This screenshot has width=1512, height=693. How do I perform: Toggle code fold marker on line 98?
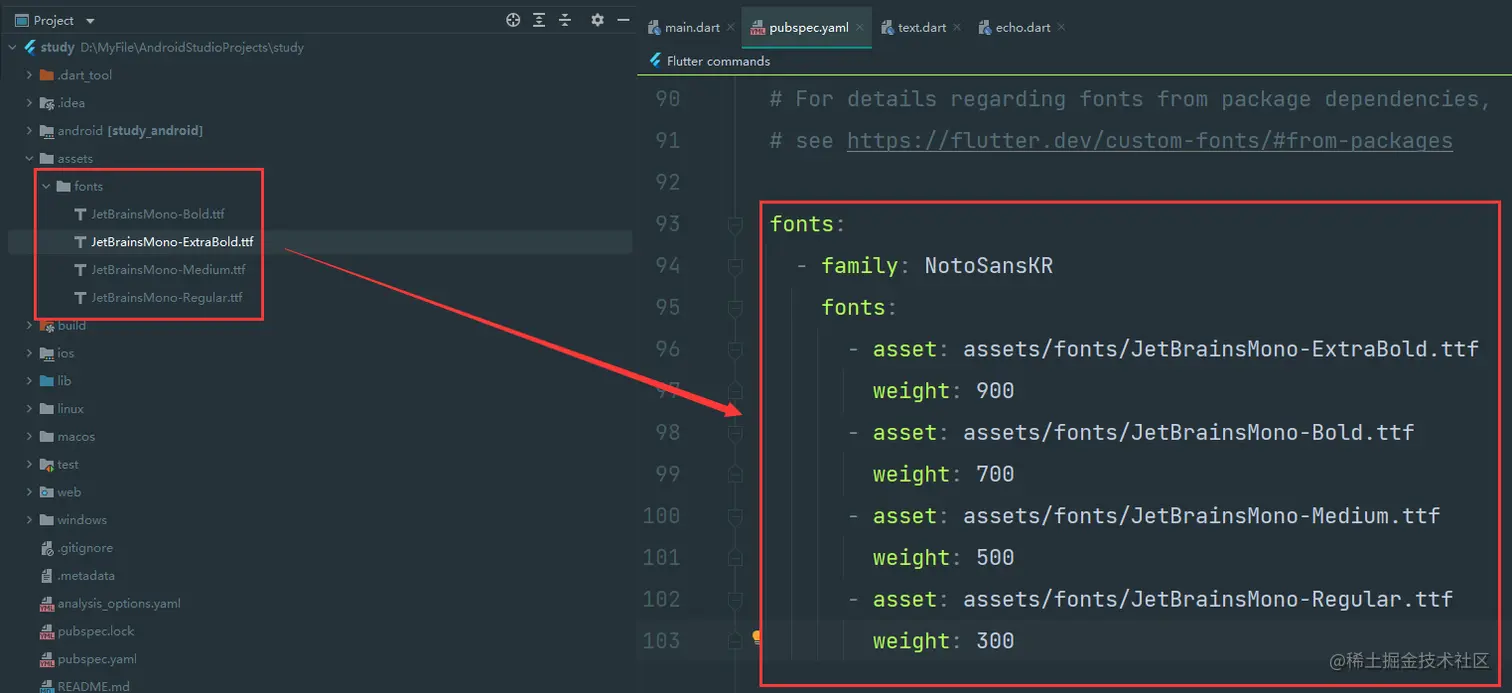click(736, 433)
